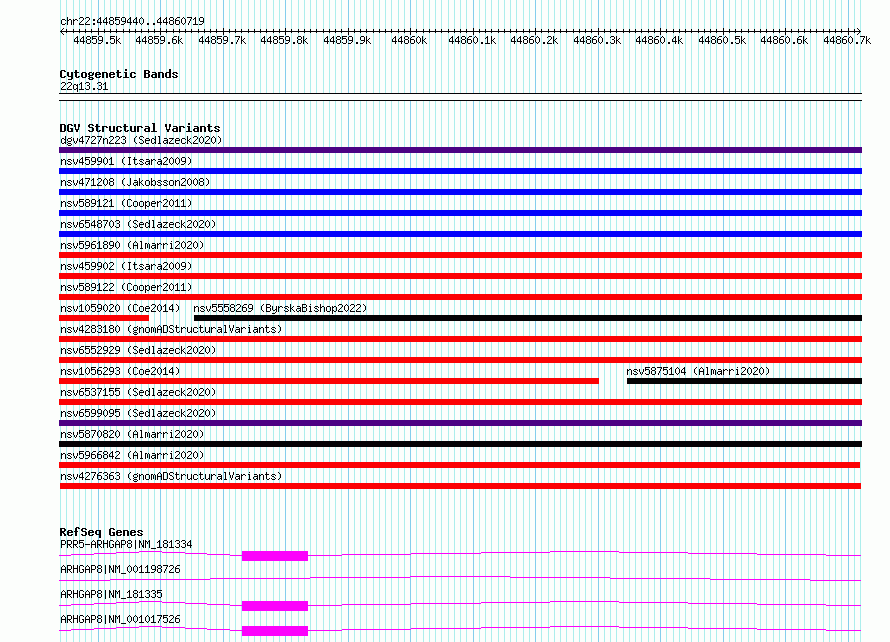Screen dimensions: 890x642
Task: Click the blue nsv471208 variant bar
Action: tap(460, 192)
